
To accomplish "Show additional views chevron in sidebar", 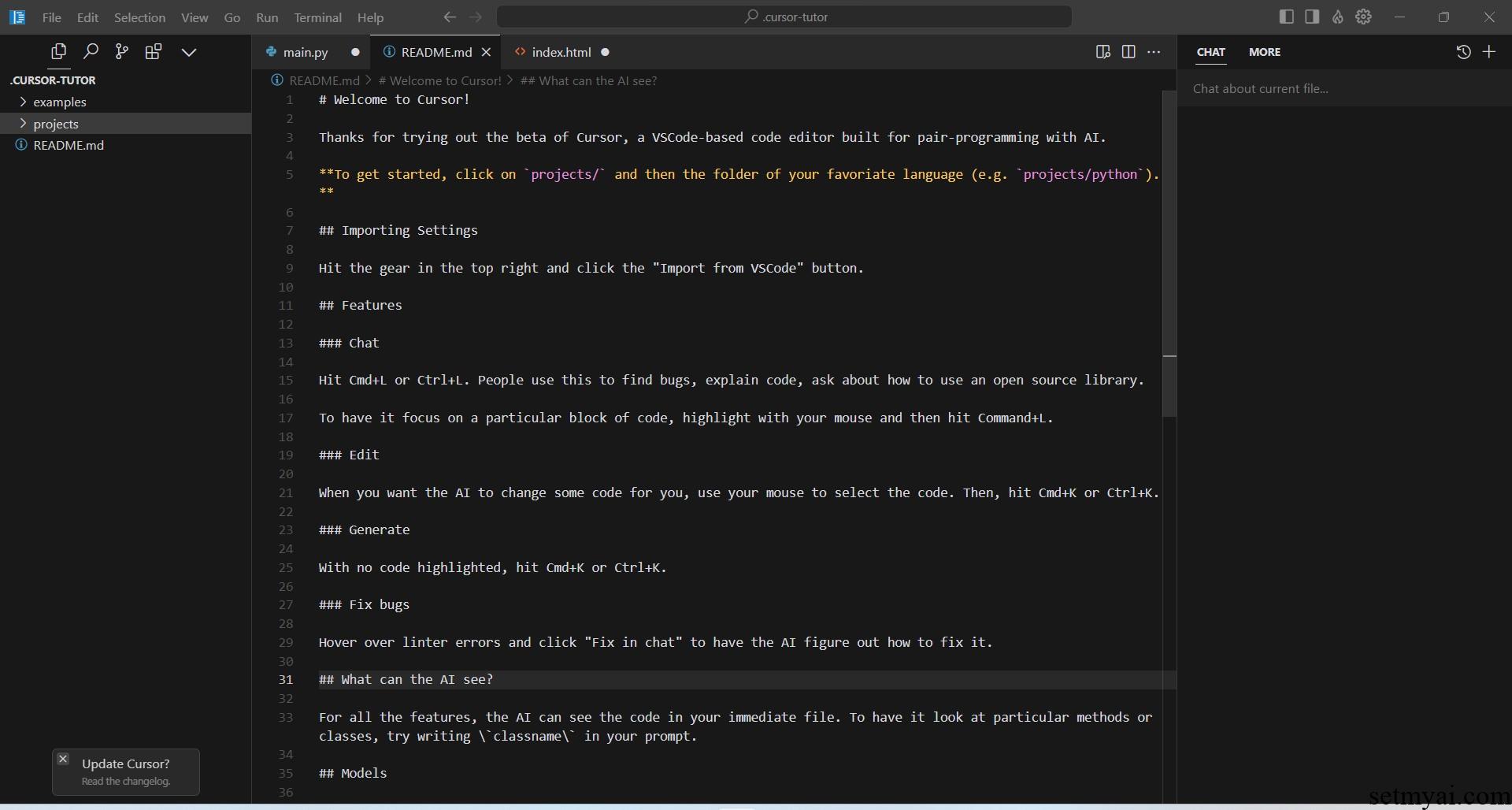I will click(x=189, y=52).
